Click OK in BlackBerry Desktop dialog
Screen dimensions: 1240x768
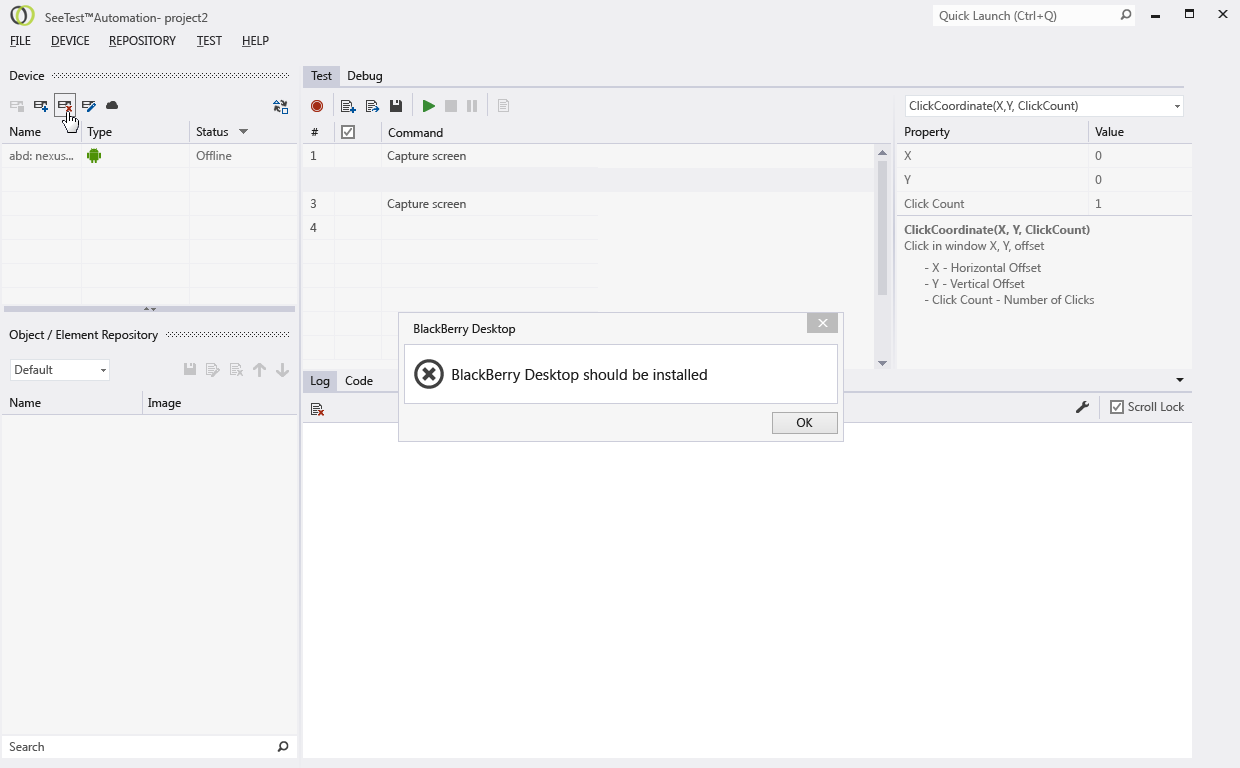(x=805, y=423)
